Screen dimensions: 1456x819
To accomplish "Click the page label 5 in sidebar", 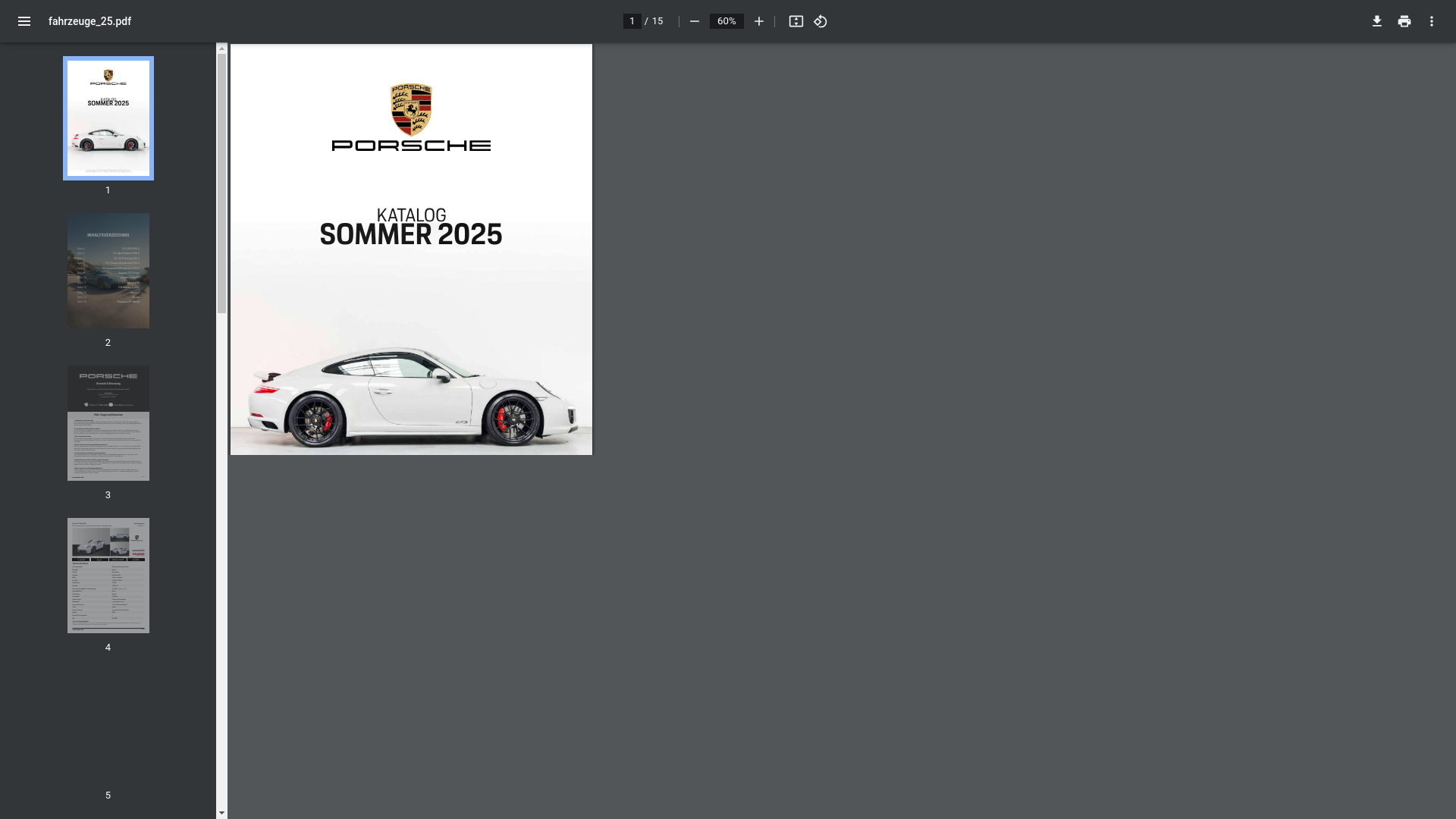I will click(x=108, y=795).
